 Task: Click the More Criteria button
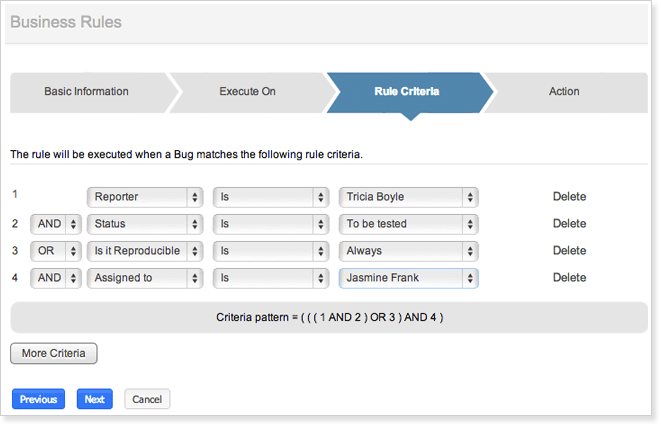[53, 353]
